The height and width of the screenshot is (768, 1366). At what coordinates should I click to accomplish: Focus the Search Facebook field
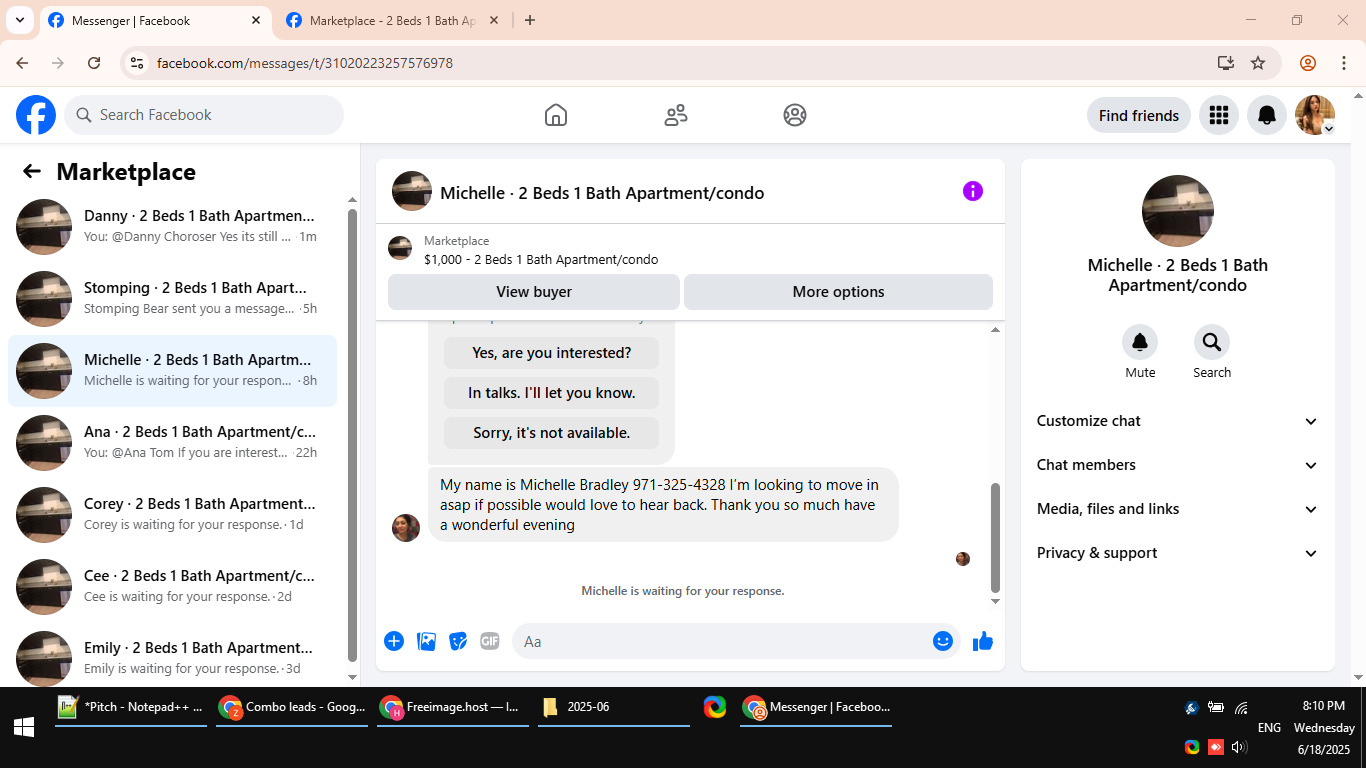204,115
